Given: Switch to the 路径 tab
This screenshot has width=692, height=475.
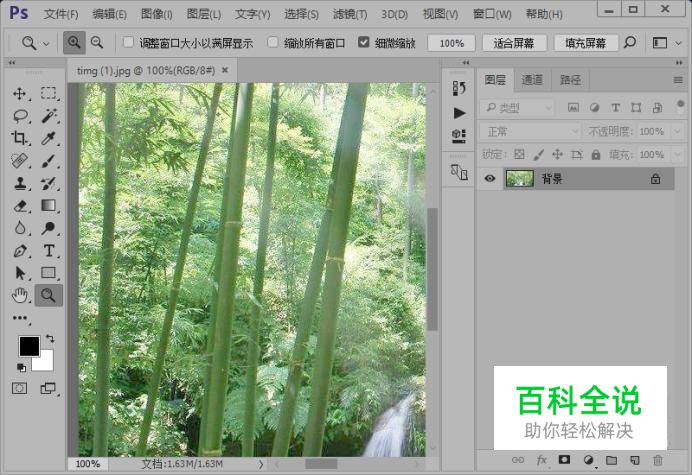Looking at the screenshot, I should coord(570,80).
